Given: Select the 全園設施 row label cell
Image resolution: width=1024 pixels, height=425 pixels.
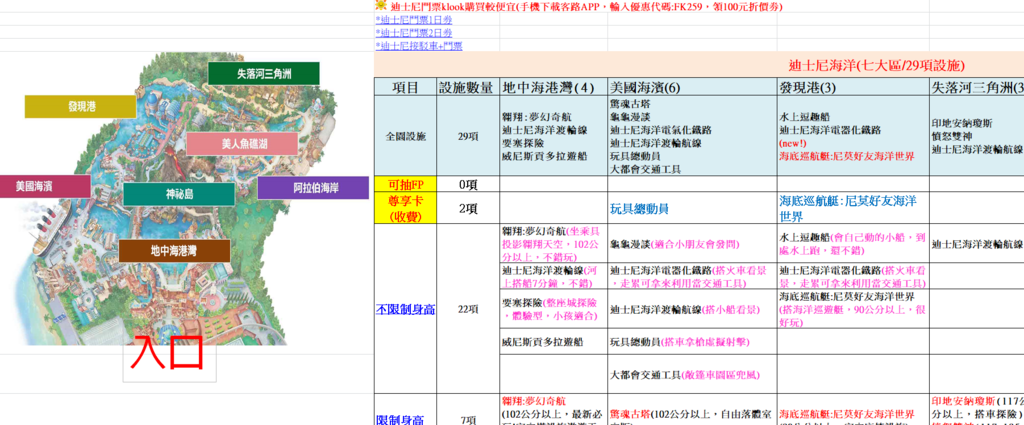Looking at the screenshot, I should pyautogui.click(x=405, y=136).
